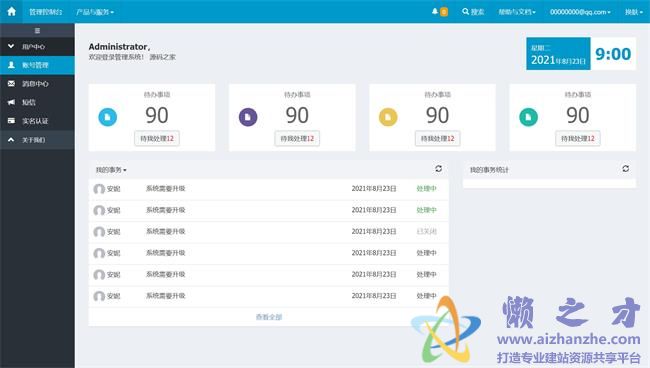Refresh the 我的事务 task list panel

[439, 168]
